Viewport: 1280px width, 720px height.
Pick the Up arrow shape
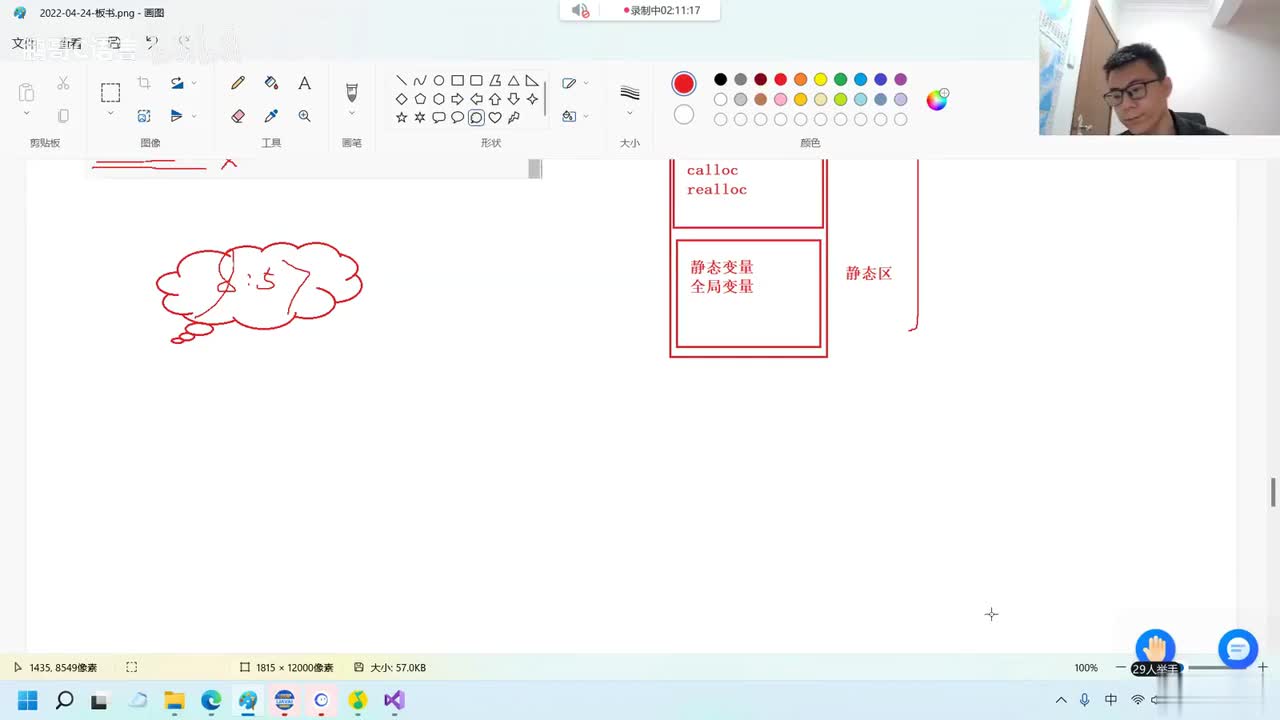pyautogui.click(x=494, y=99)
